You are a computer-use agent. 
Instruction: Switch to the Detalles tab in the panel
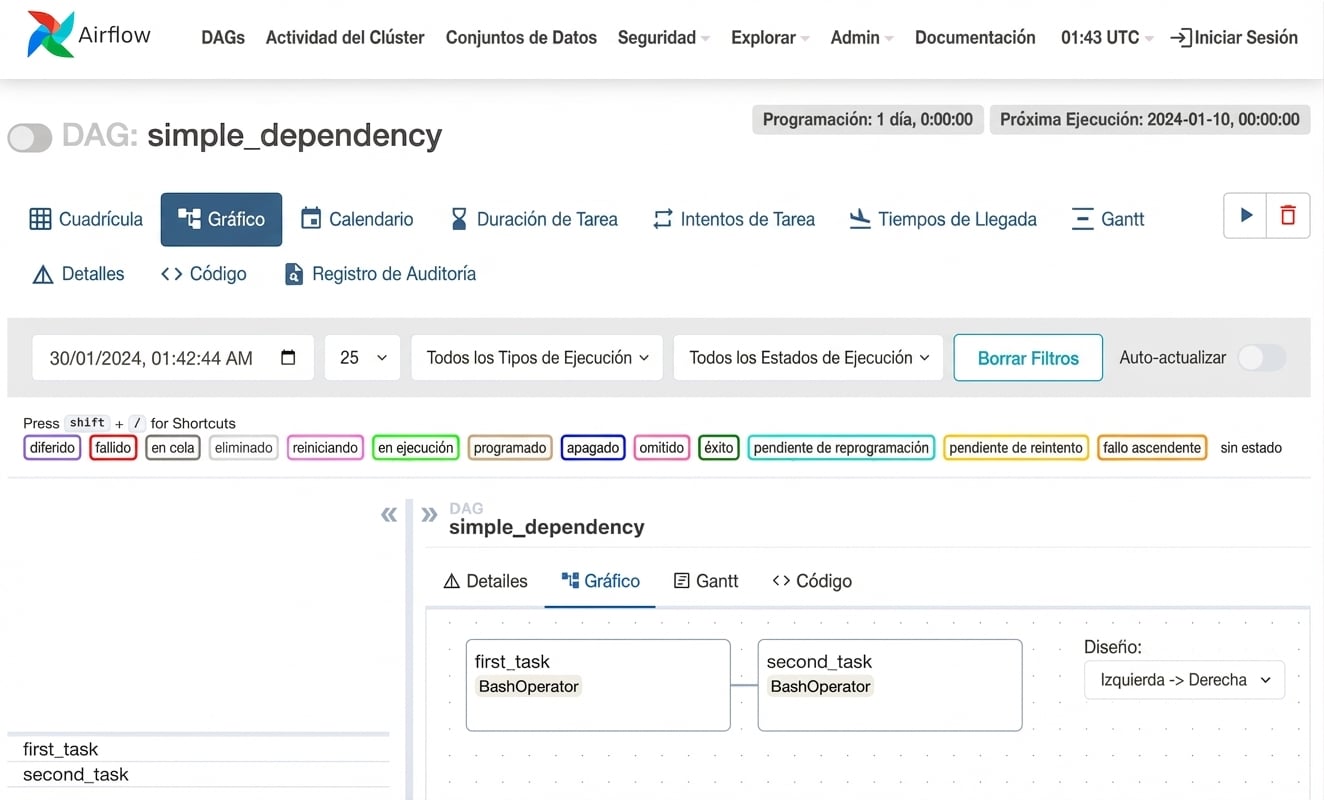(x=485, y=580)
